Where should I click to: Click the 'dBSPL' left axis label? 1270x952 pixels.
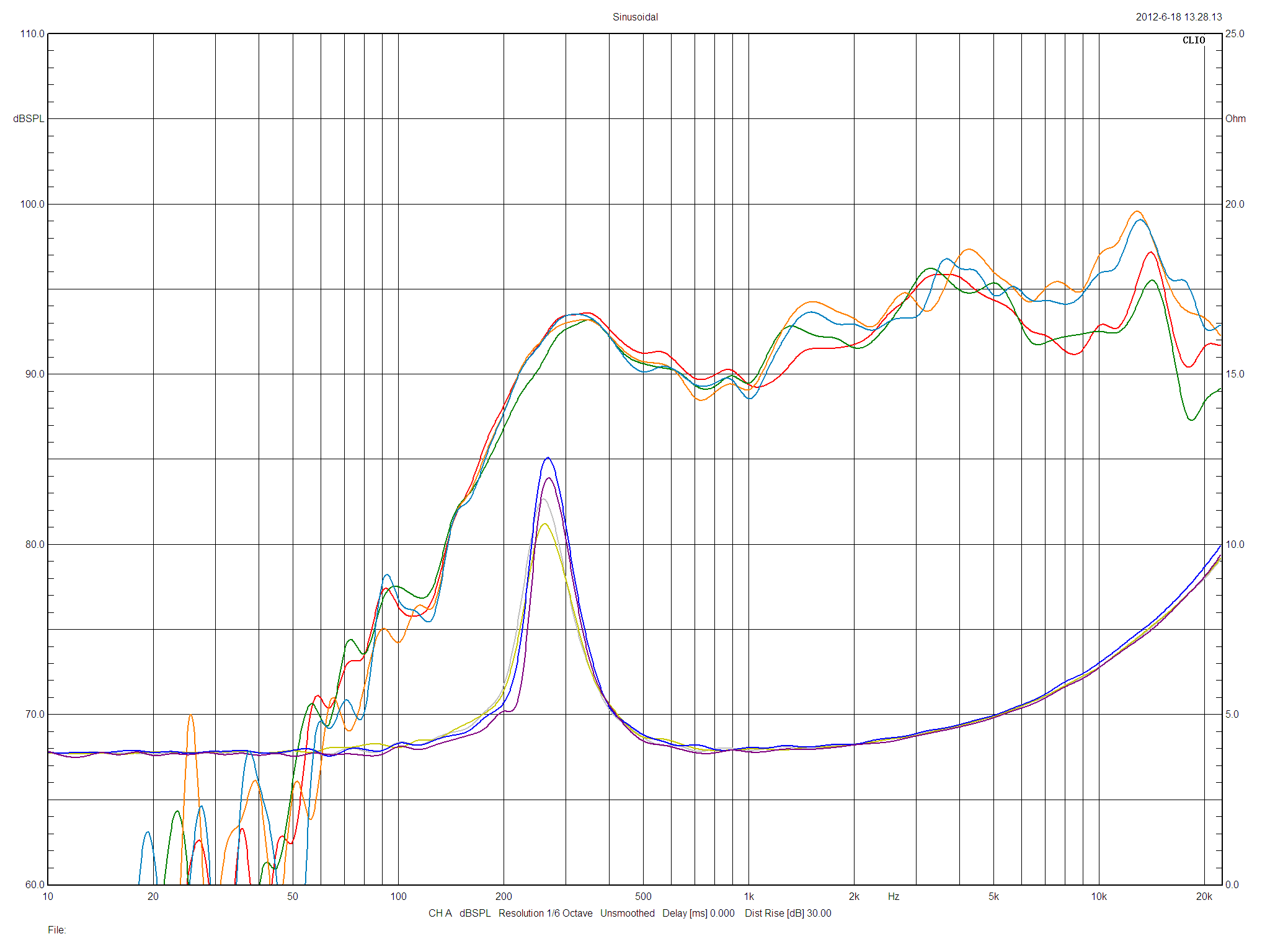point(29,118)
